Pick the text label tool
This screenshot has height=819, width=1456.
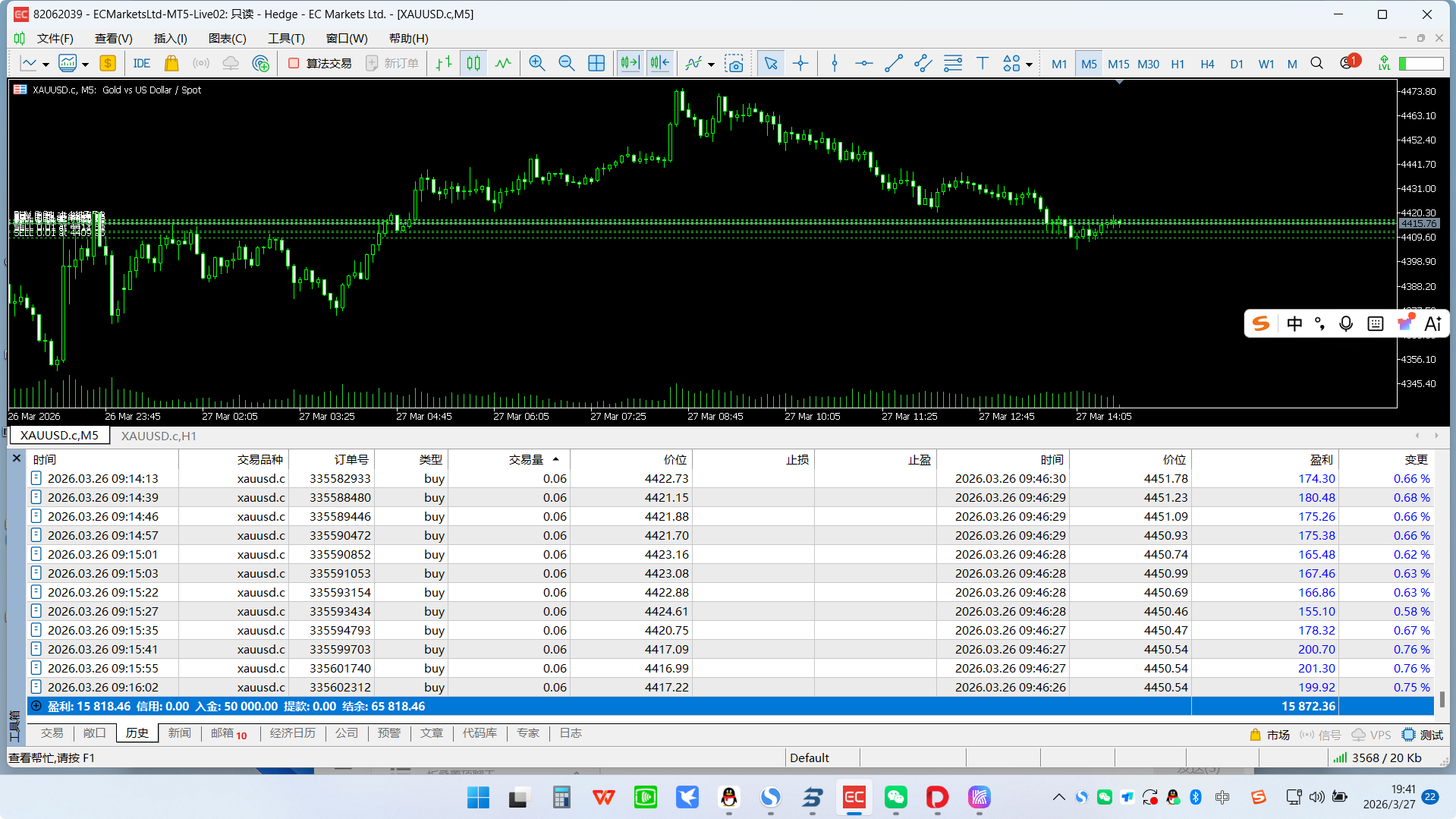[982, 64]
